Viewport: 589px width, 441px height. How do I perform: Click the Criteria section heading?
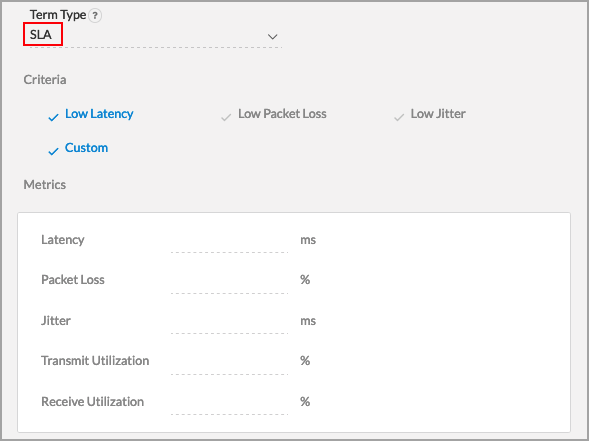click(45, 80)
